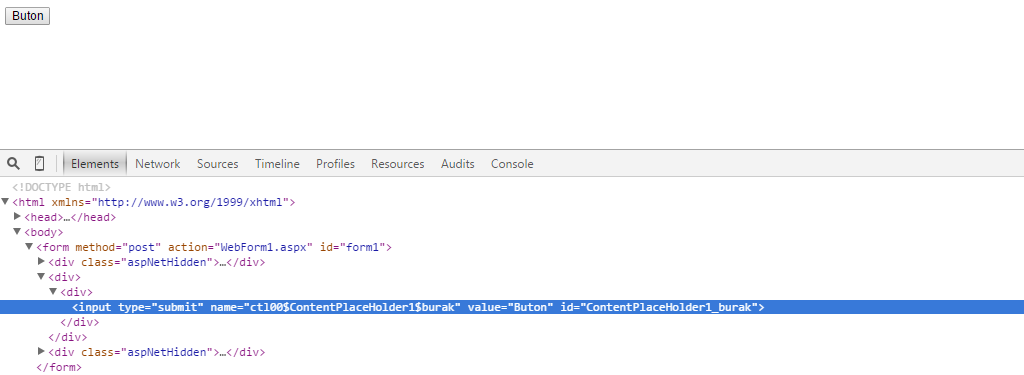
Task: Activate the inspect element magnifier icon
Action: [13, 163]
